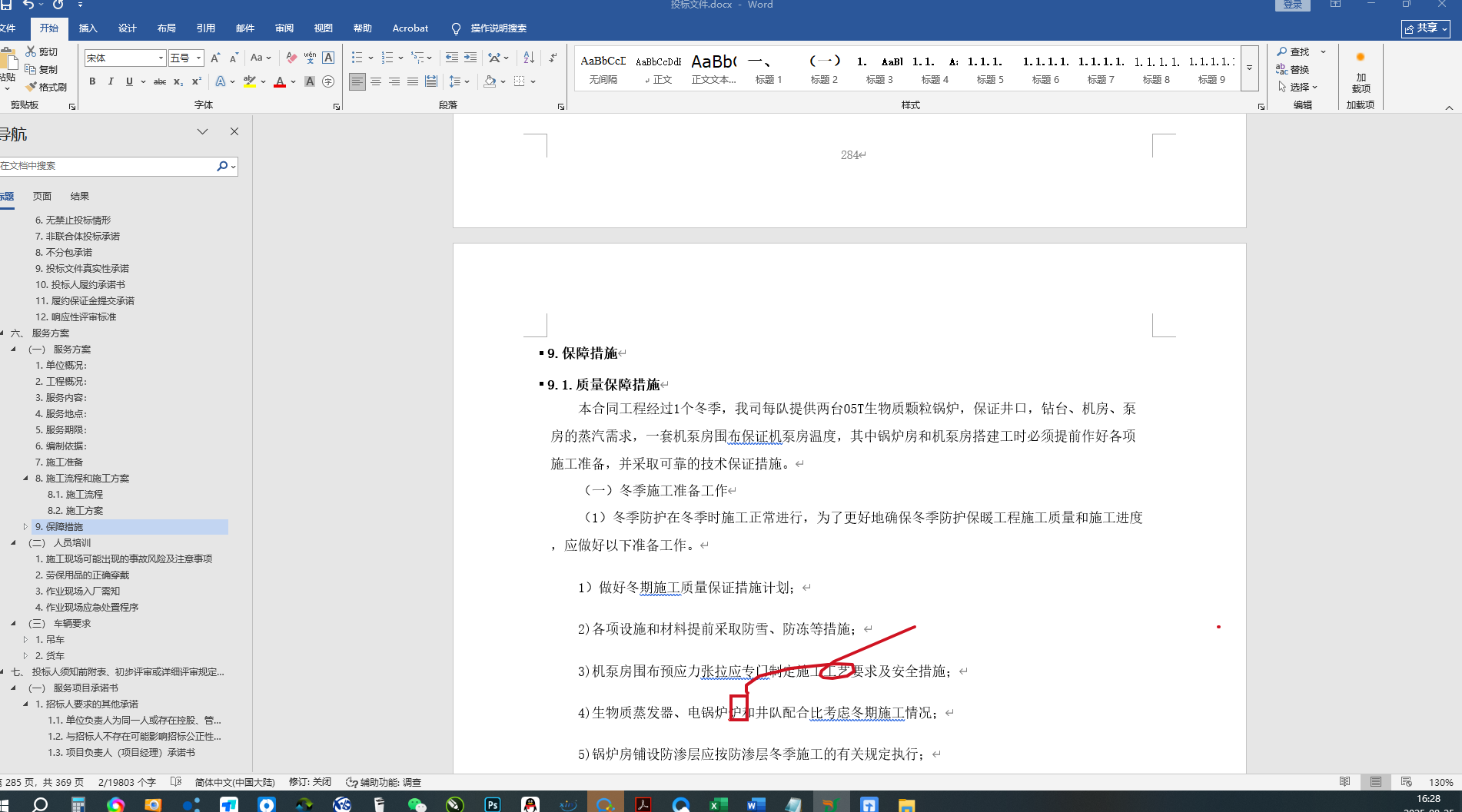The width and height of the screenshot is (1462, 812).
Task: Apply a multilevel list
Action: tap(417, 58)
